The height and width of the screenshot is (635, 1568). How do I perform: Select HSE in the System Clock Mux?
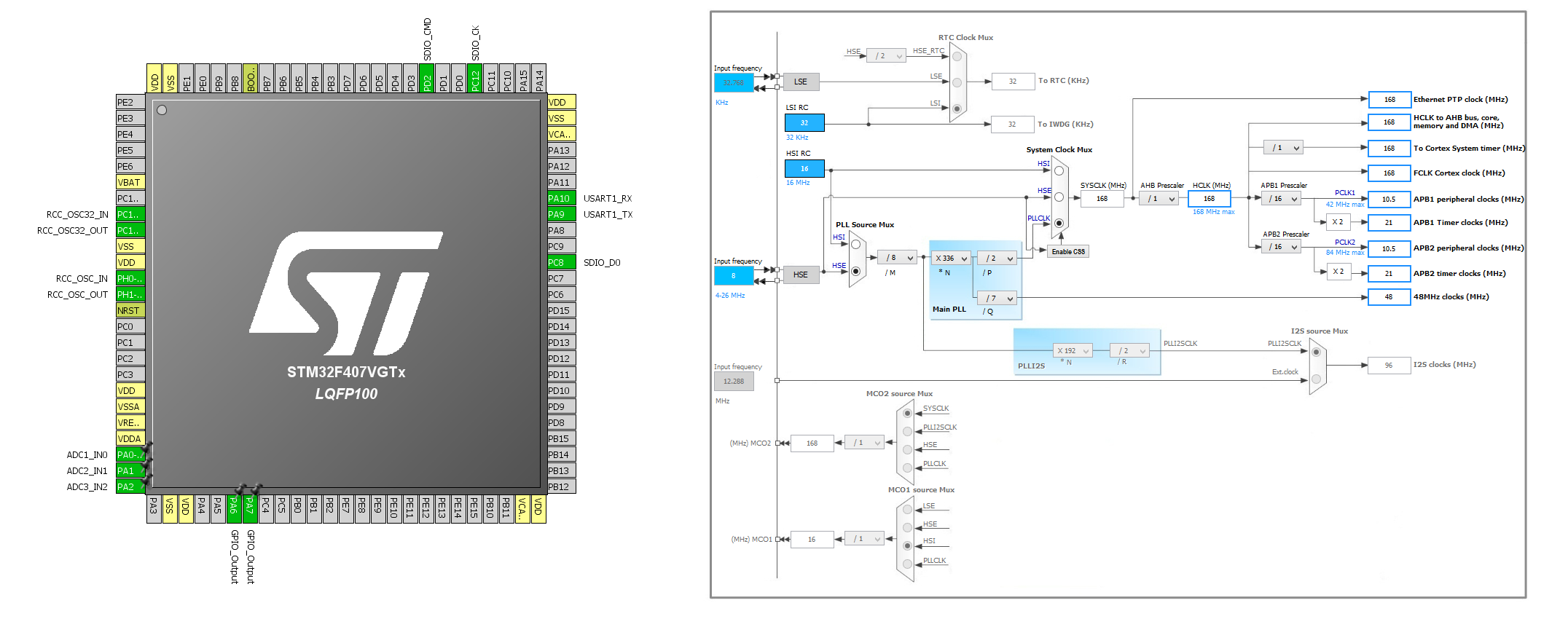1059,197
